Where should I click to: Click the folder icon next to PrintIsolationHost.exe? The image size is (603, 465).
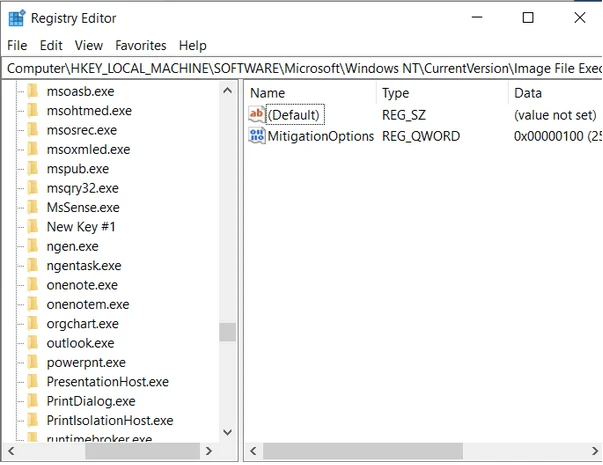coord(33,420)
